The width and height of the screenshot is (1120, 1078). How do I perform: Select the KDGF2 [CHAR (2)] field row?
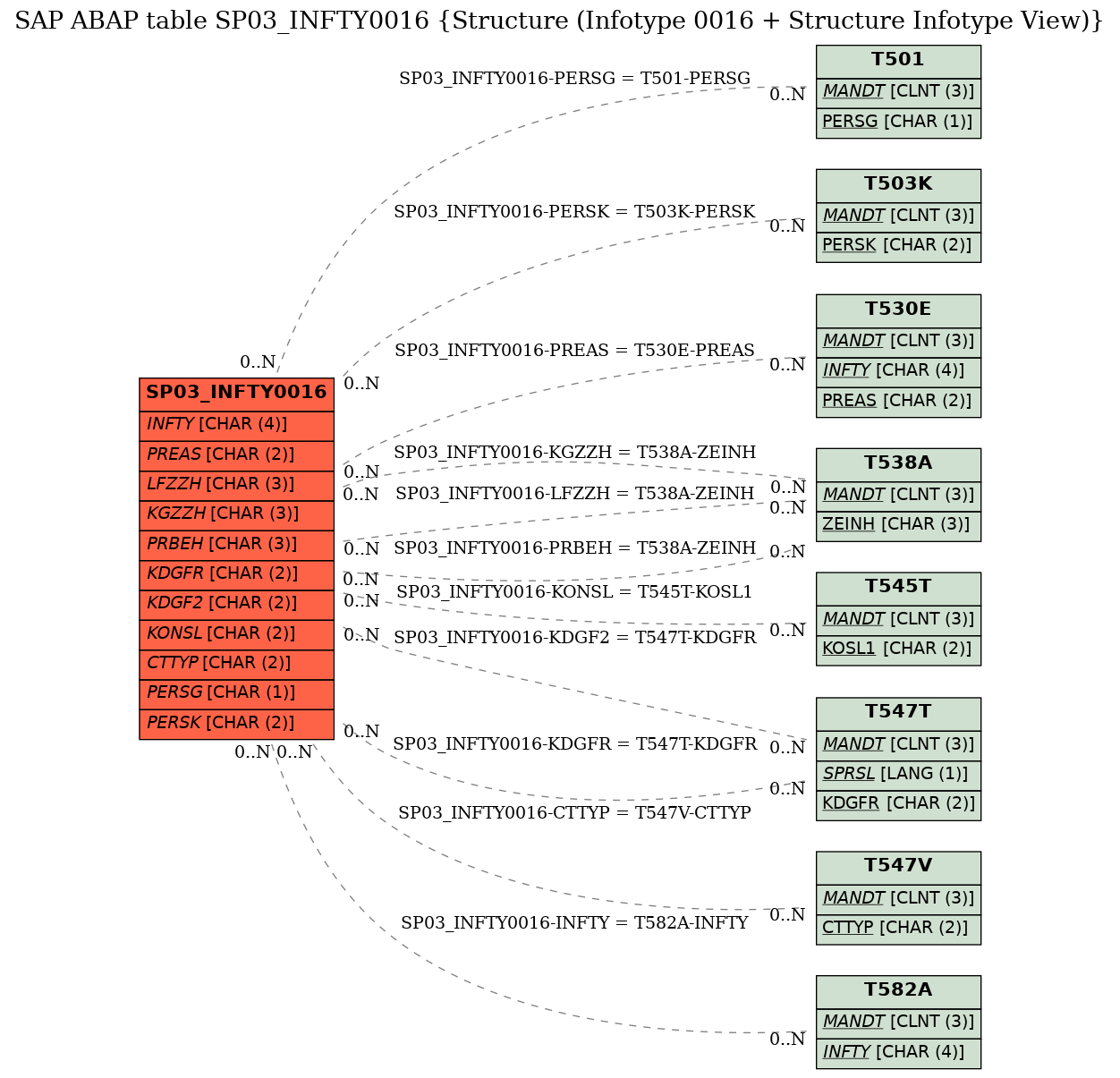tap(236, 604)
